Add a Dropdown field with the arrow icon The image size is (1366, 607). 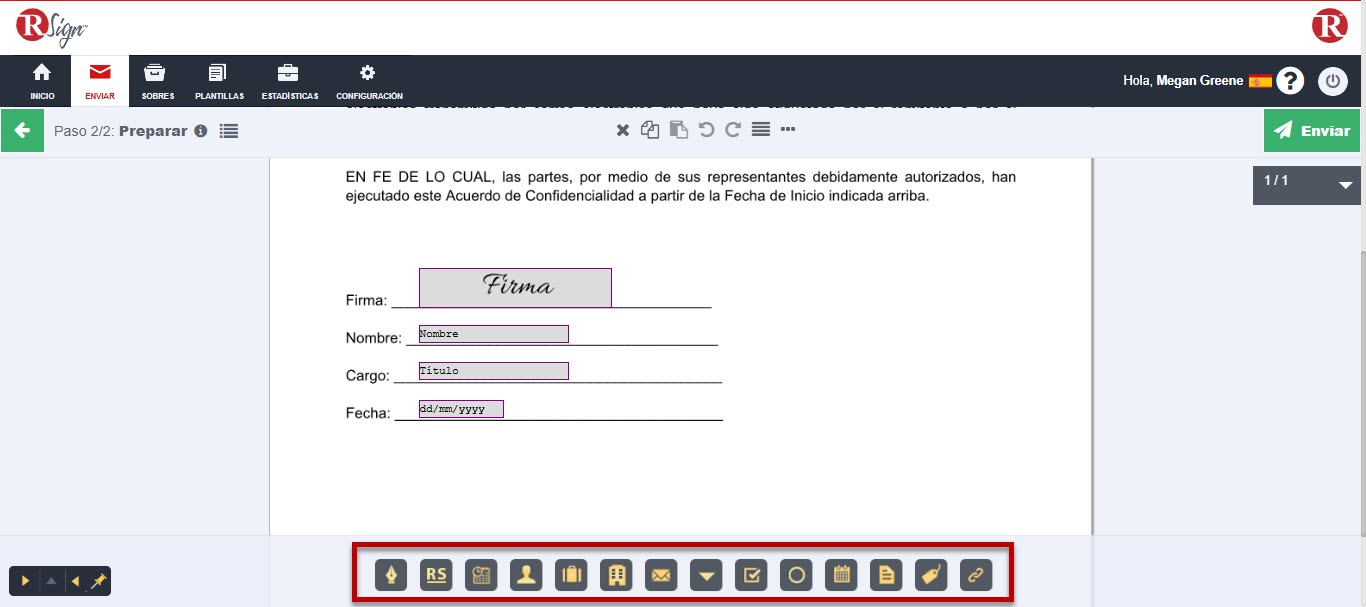[x=705, y=575]
